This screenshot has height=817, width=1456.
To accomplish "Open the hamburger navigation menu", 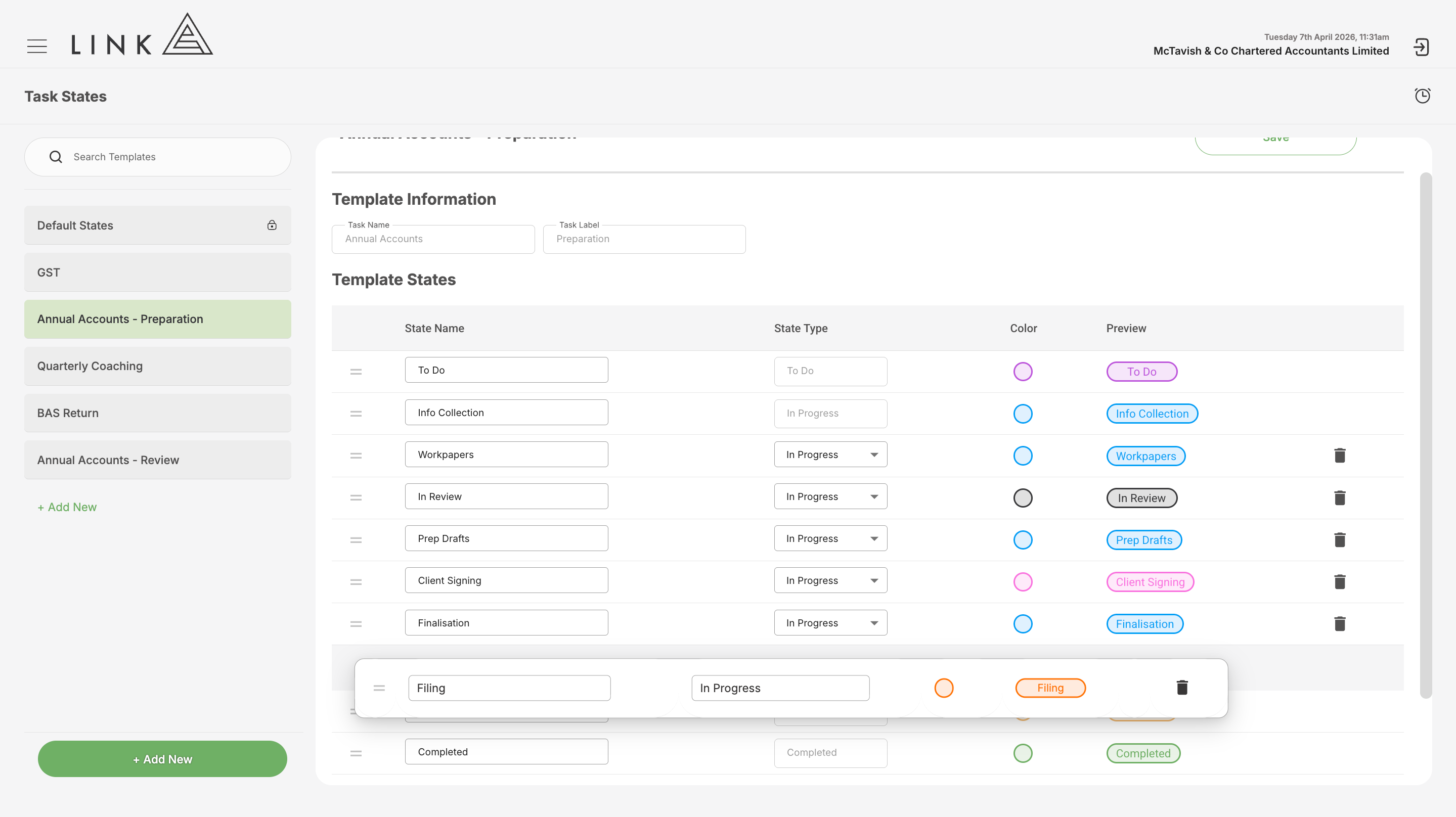I will (x=37, y=46).
